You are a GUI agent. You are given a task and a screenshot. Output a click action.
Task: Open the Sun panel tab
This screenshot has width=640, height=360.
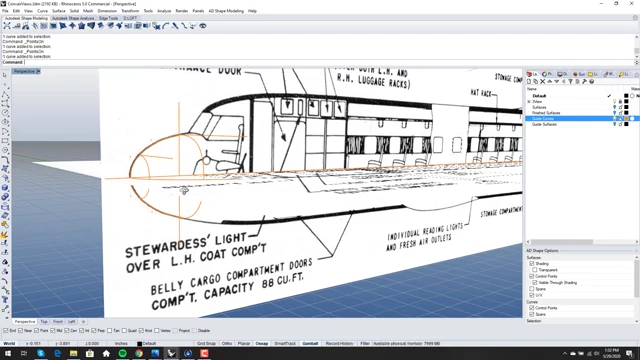point(579,74)
